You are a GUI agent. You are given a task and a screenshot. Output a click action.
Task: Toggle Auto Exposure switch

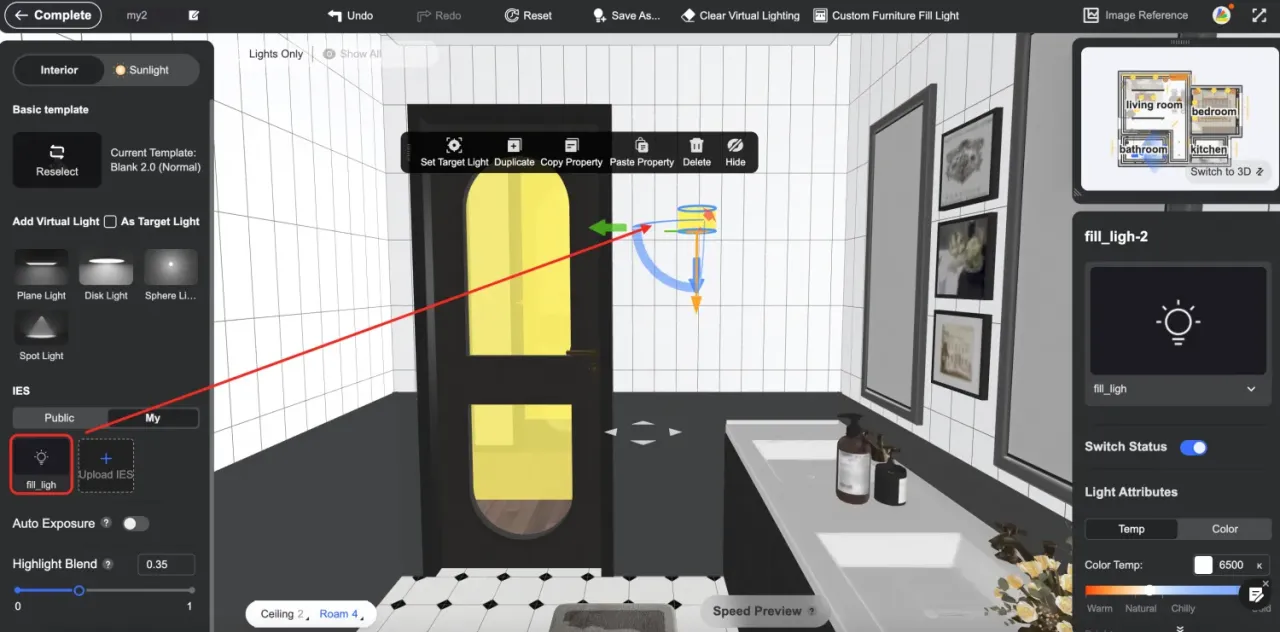135,524
